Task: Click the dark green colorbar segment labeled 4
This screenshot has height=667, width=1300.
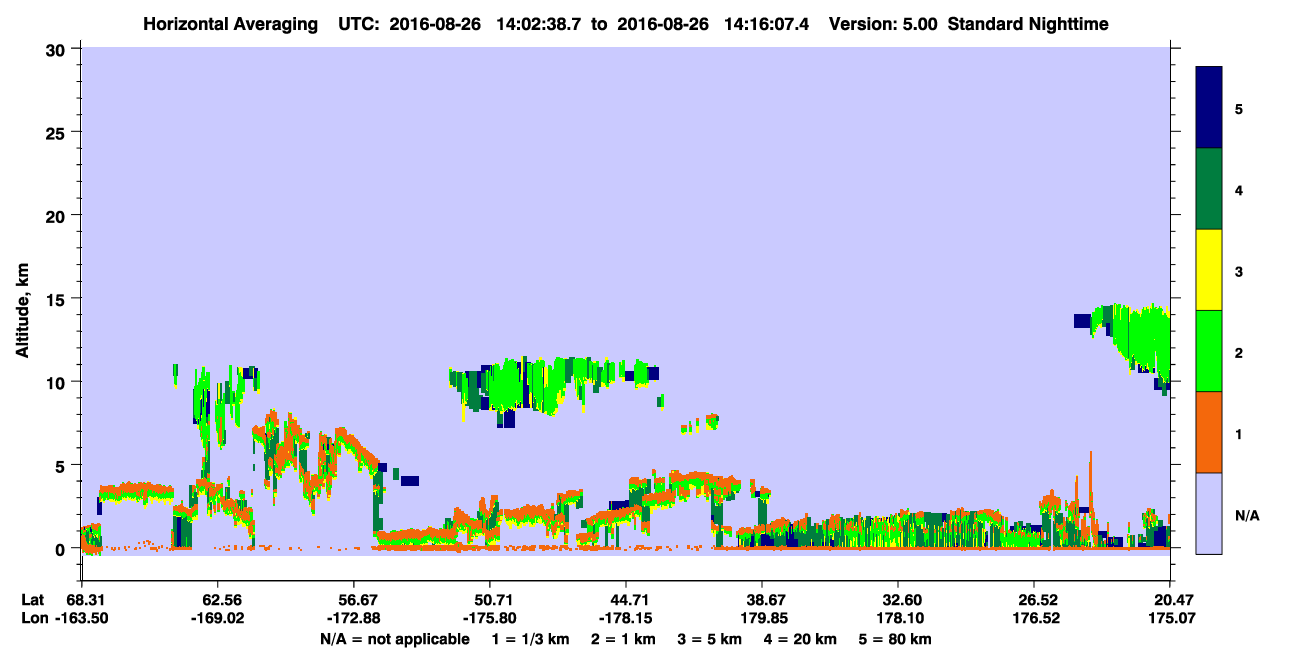Action: pyautogui.click(x=1209, y=189)
